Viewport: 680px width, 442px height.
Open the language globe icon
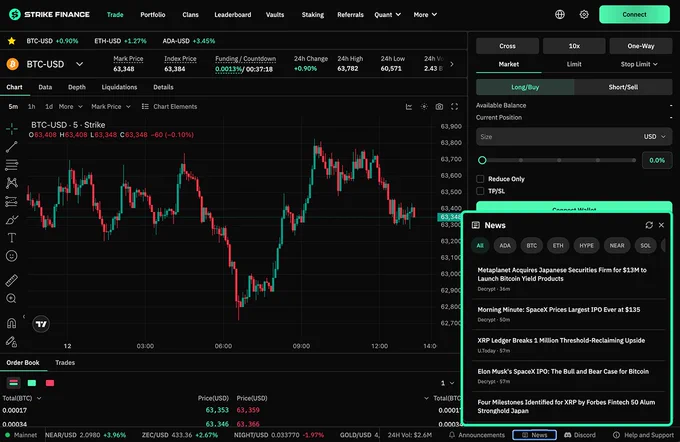point(560,15)
